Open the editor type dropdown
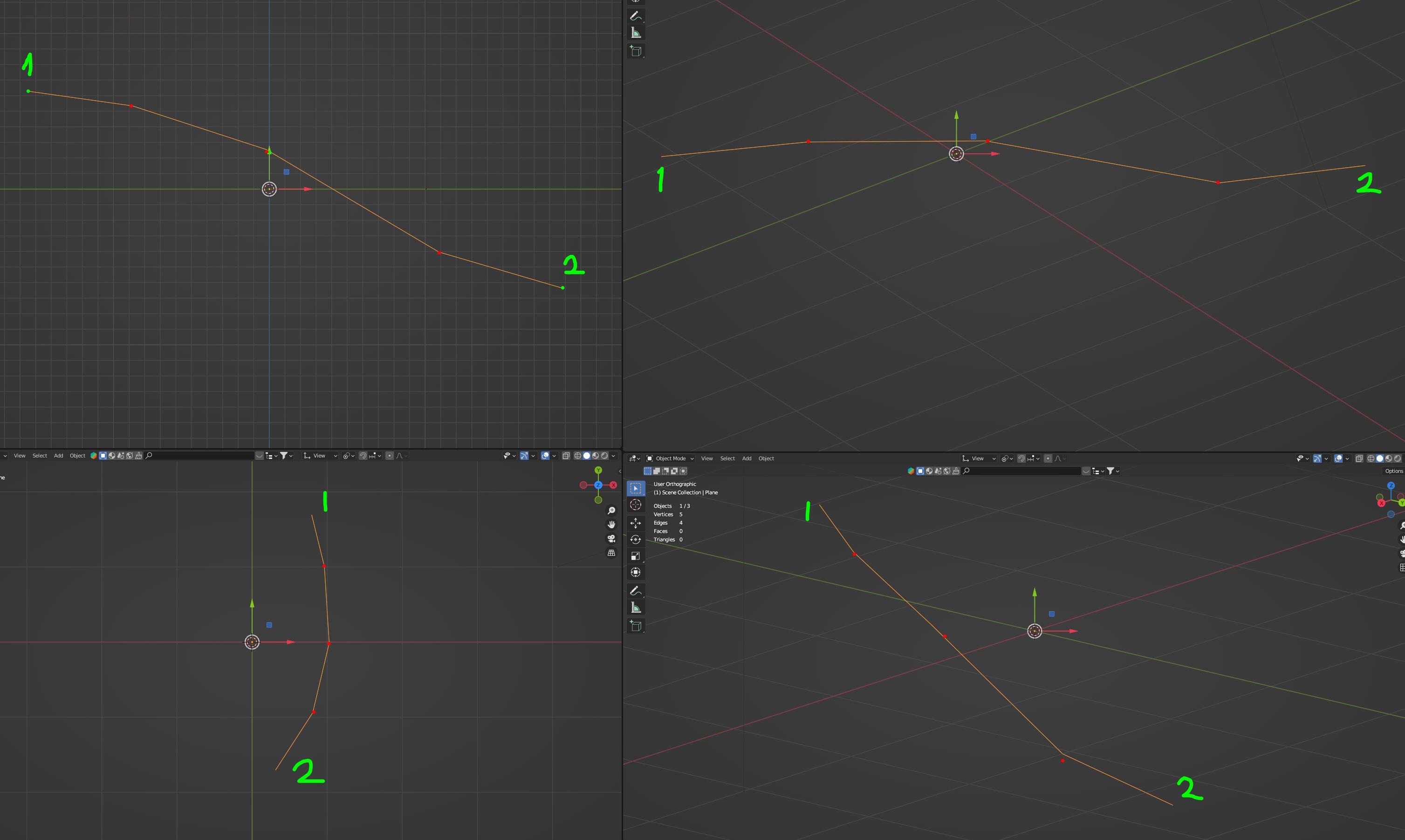The height and width of the screenshot is (840, 1405). click(635, 458)
